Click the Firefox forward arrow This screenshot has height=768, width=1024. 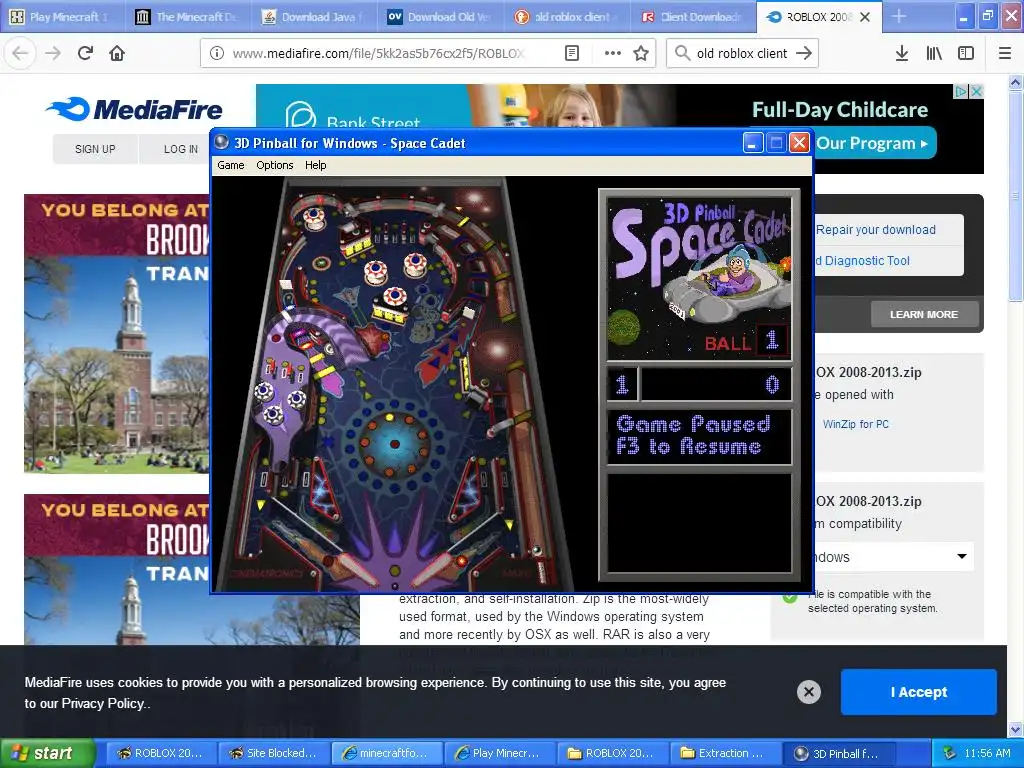click(53, 53)
